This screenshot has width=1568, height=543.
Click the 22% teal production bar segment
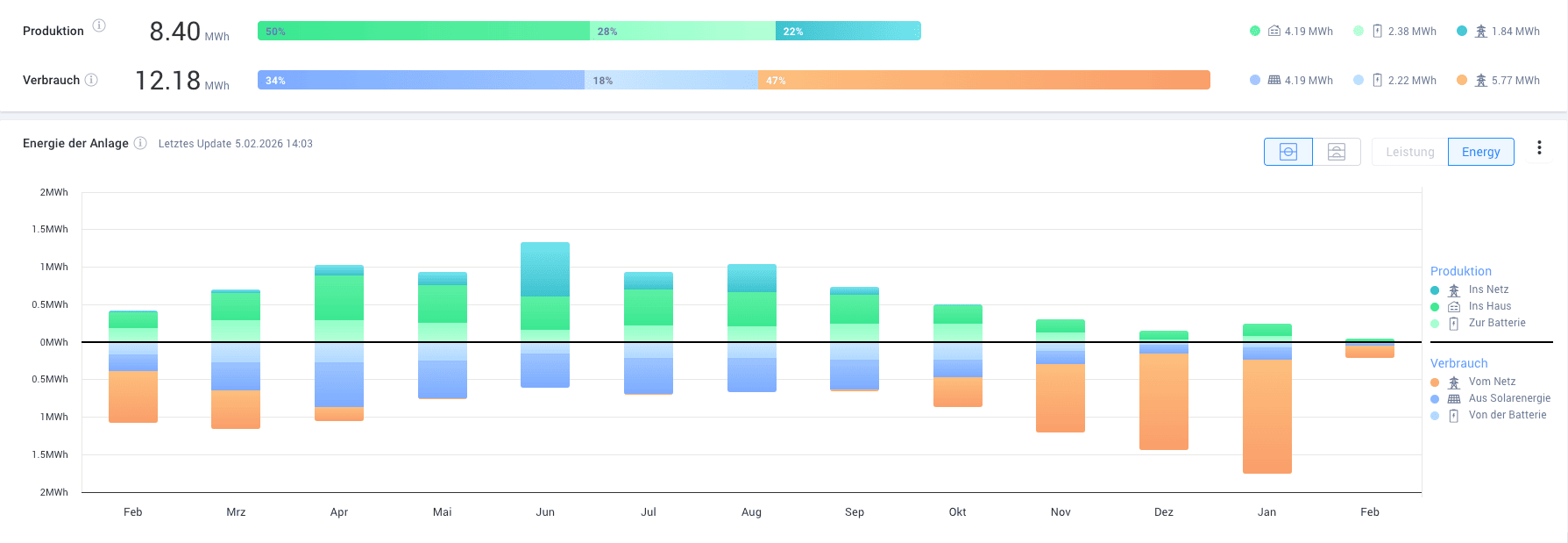click(848, 31)
